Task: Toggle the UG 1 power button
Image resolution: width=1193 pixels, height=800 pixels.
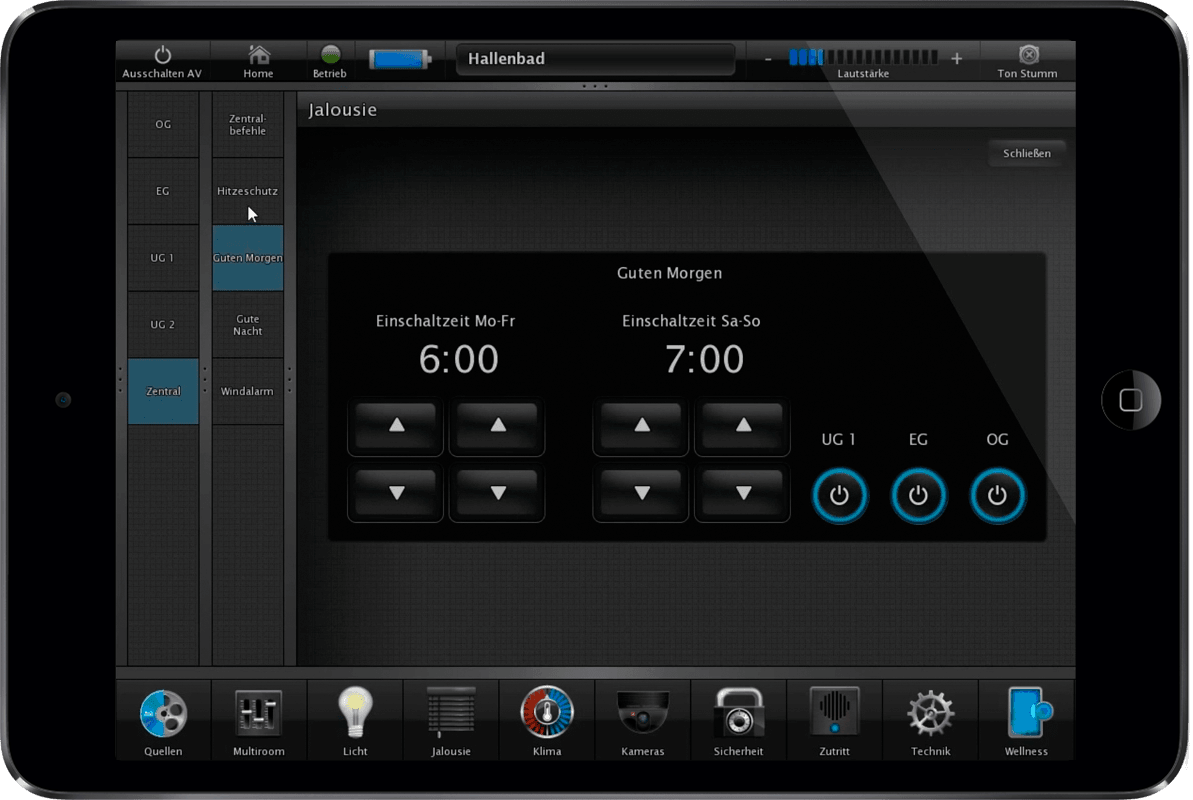Action: pyautogui.click(x=839, y=496)
